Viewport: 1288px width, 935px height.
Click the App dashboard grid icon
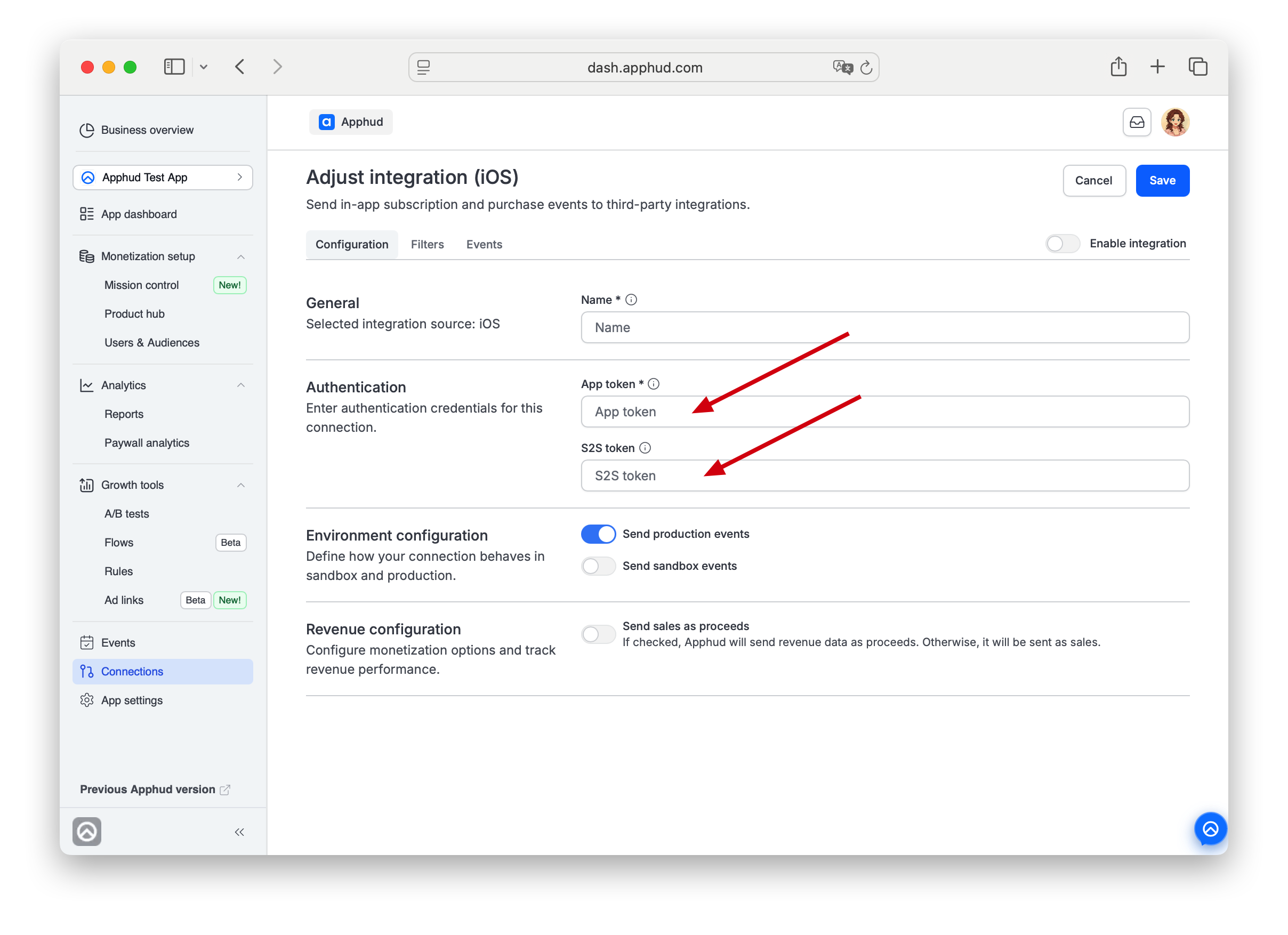click(87, 214)
